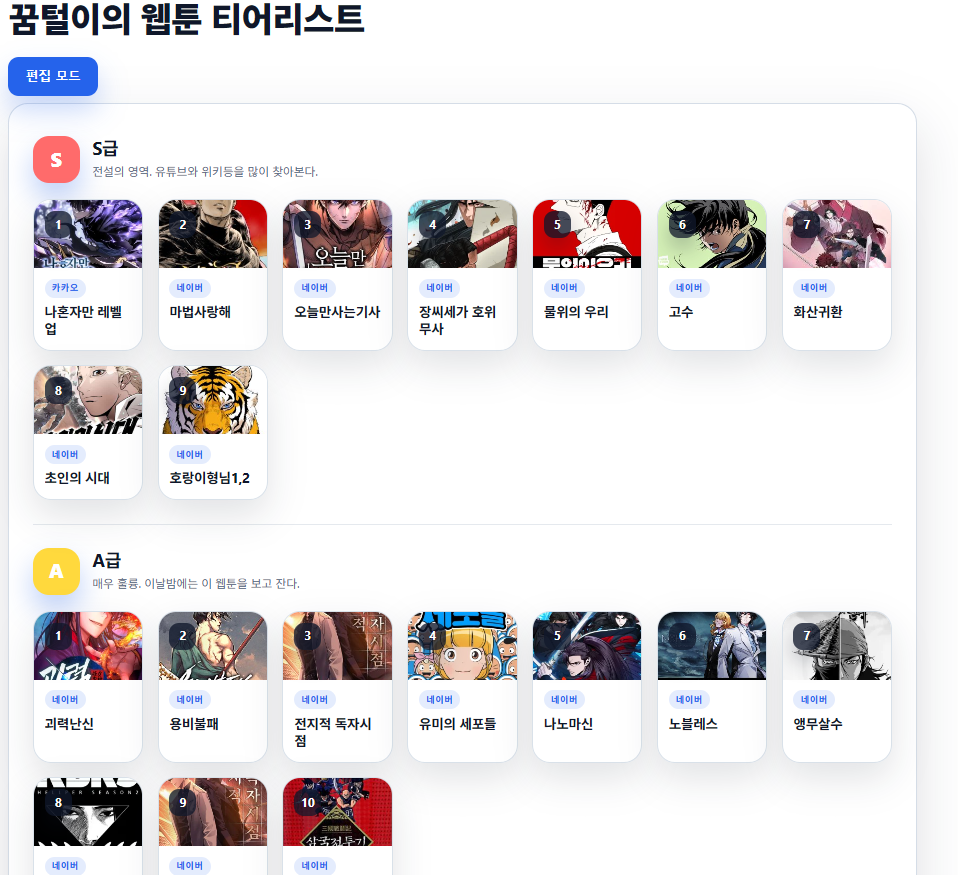The height and width of the screenshot is (875, 958).
Task: Select the 오늘만사는기사 cover image
Action: [337, 234]
